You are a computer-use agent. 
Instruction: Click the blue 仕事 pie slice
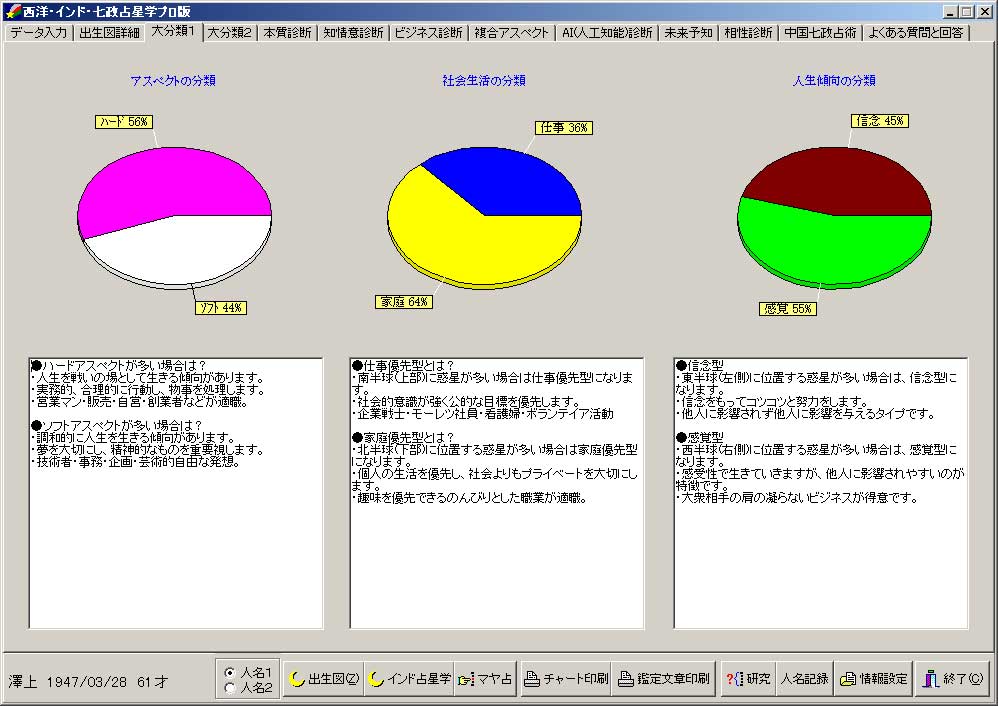coord(509,181)
